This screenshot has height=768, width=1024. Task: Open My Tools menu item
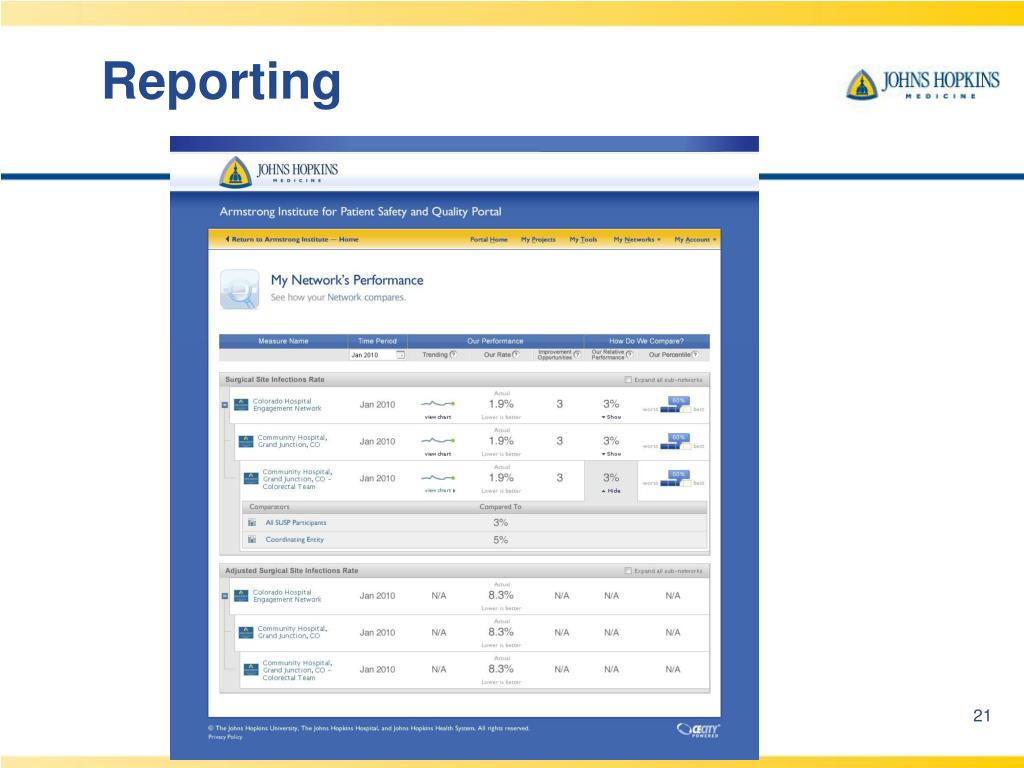pyautogui.click(x=583, y=240)
